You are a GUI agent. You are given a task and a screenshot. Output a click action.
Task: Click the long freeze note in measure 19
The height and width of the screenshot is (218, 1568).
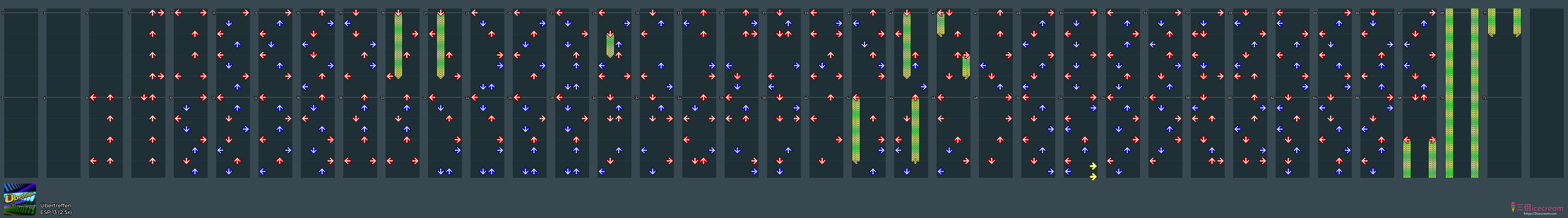coord(398,45)
